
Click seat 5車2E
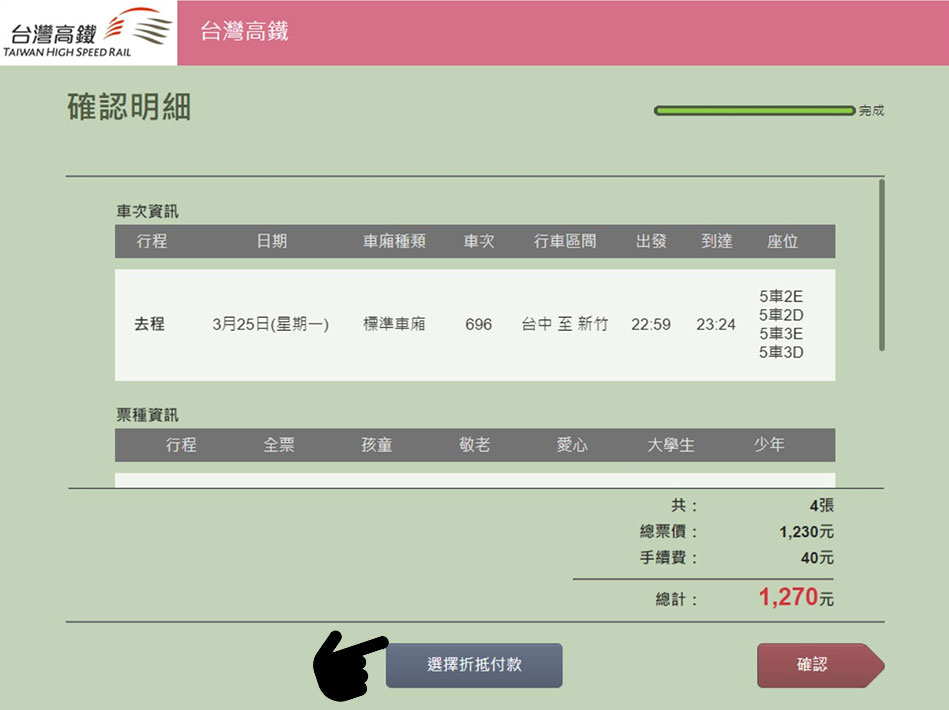click(x=781, y=296)
